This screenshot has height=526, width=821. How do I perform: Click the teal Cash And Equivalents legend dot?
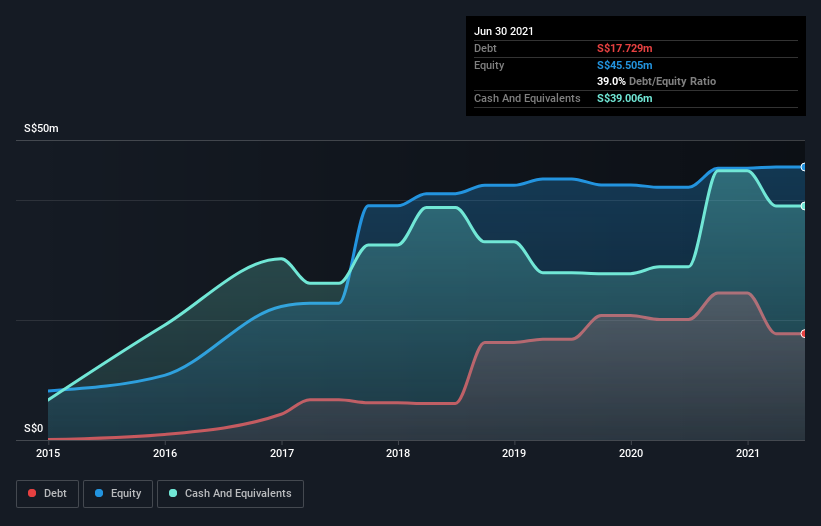point(173,493)
